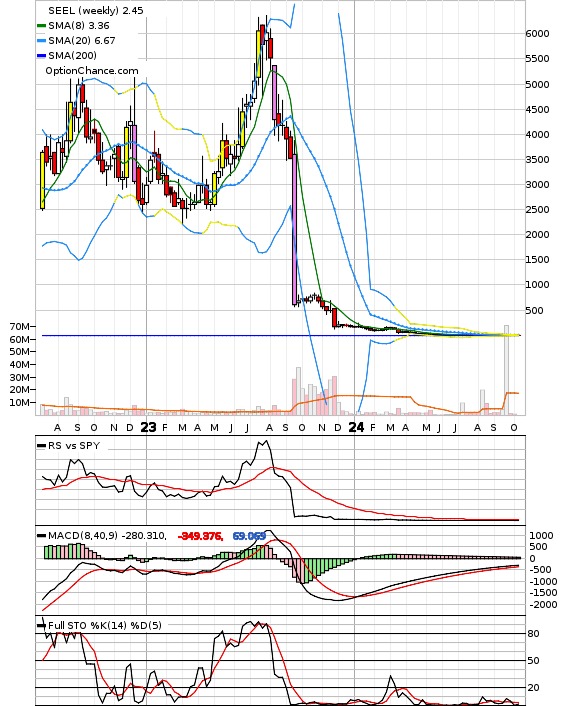Viewport: 566px width, 706px height.
Task: Click the tall volume spike bar near October
Action: (507, 370)
